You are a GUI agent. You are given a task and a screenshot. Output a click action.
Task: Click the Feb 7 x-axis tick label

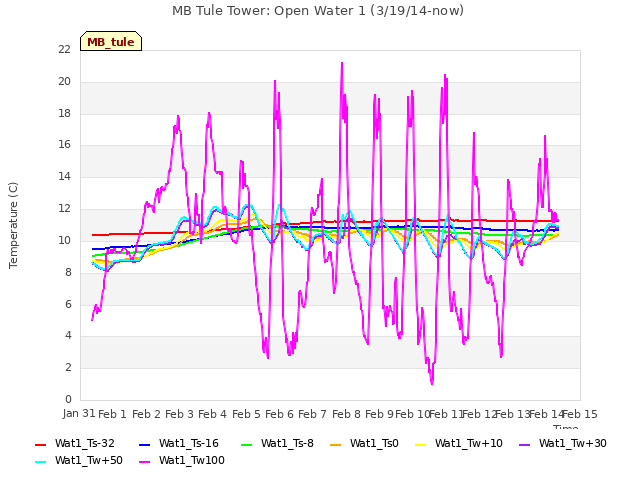(x=312, y=414)
